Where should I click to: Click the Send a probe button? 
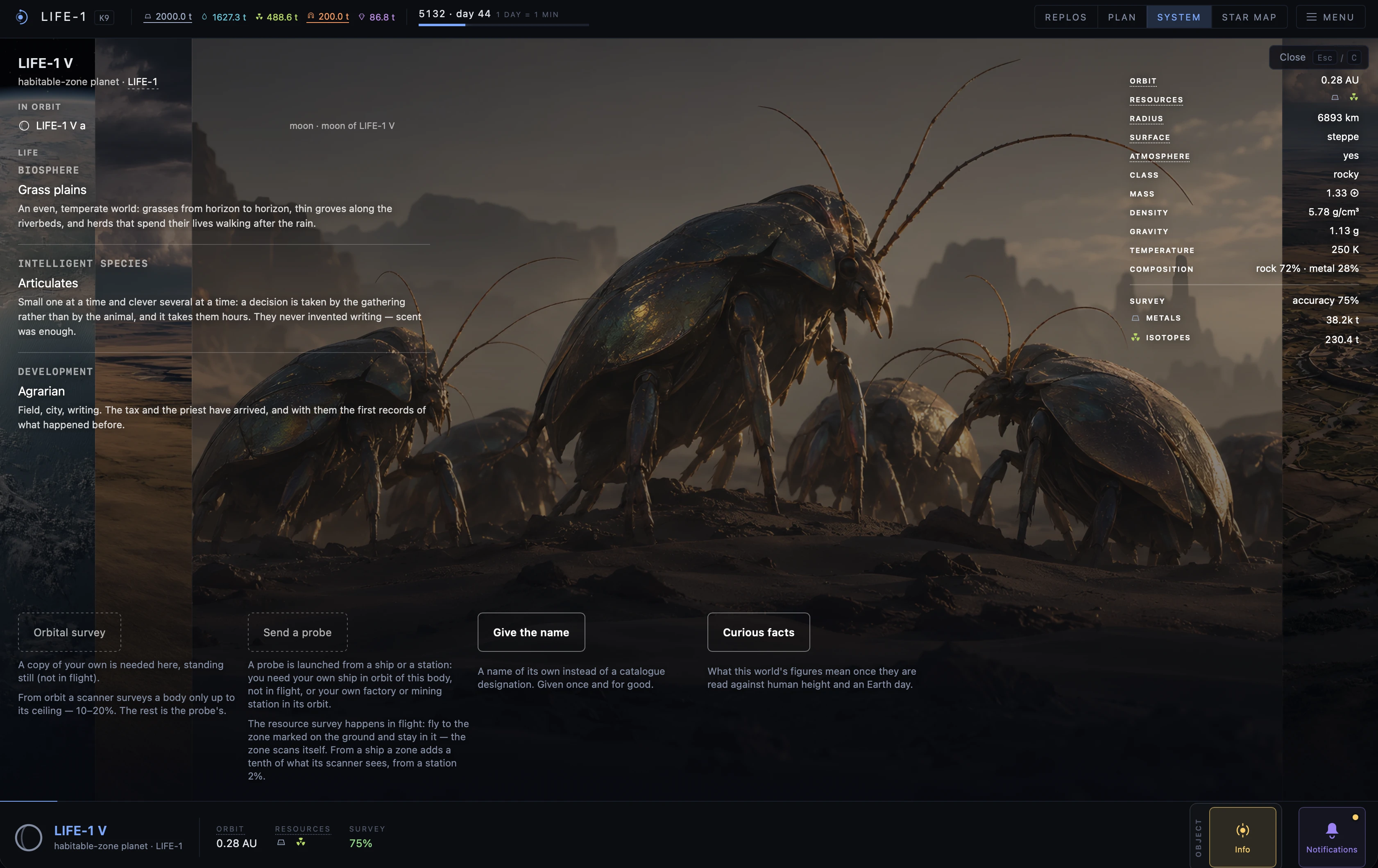[x=297, y=633]
